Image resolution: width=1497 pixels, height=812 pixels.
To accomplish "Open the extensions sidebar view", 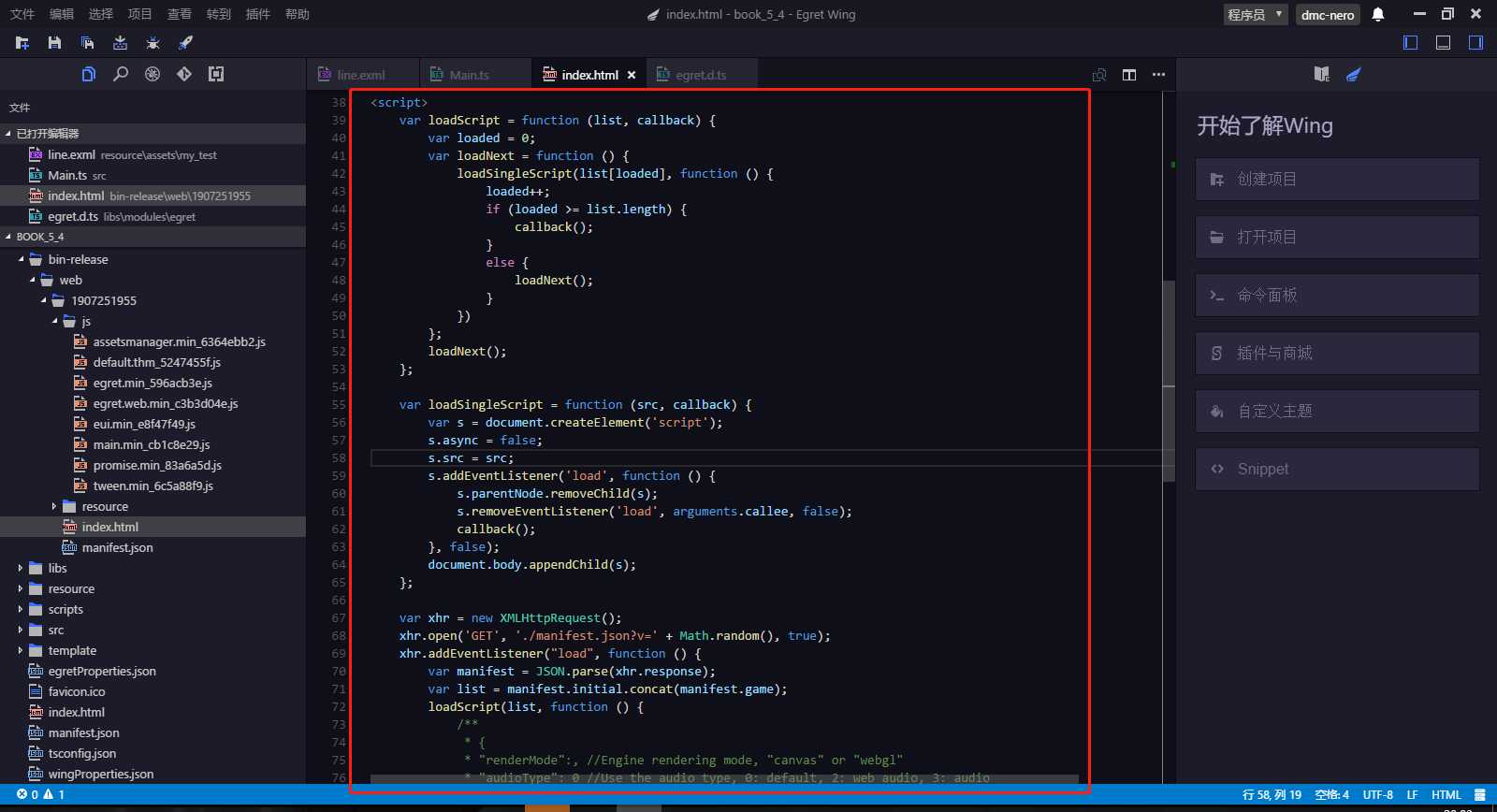I will tap(216, 74).
